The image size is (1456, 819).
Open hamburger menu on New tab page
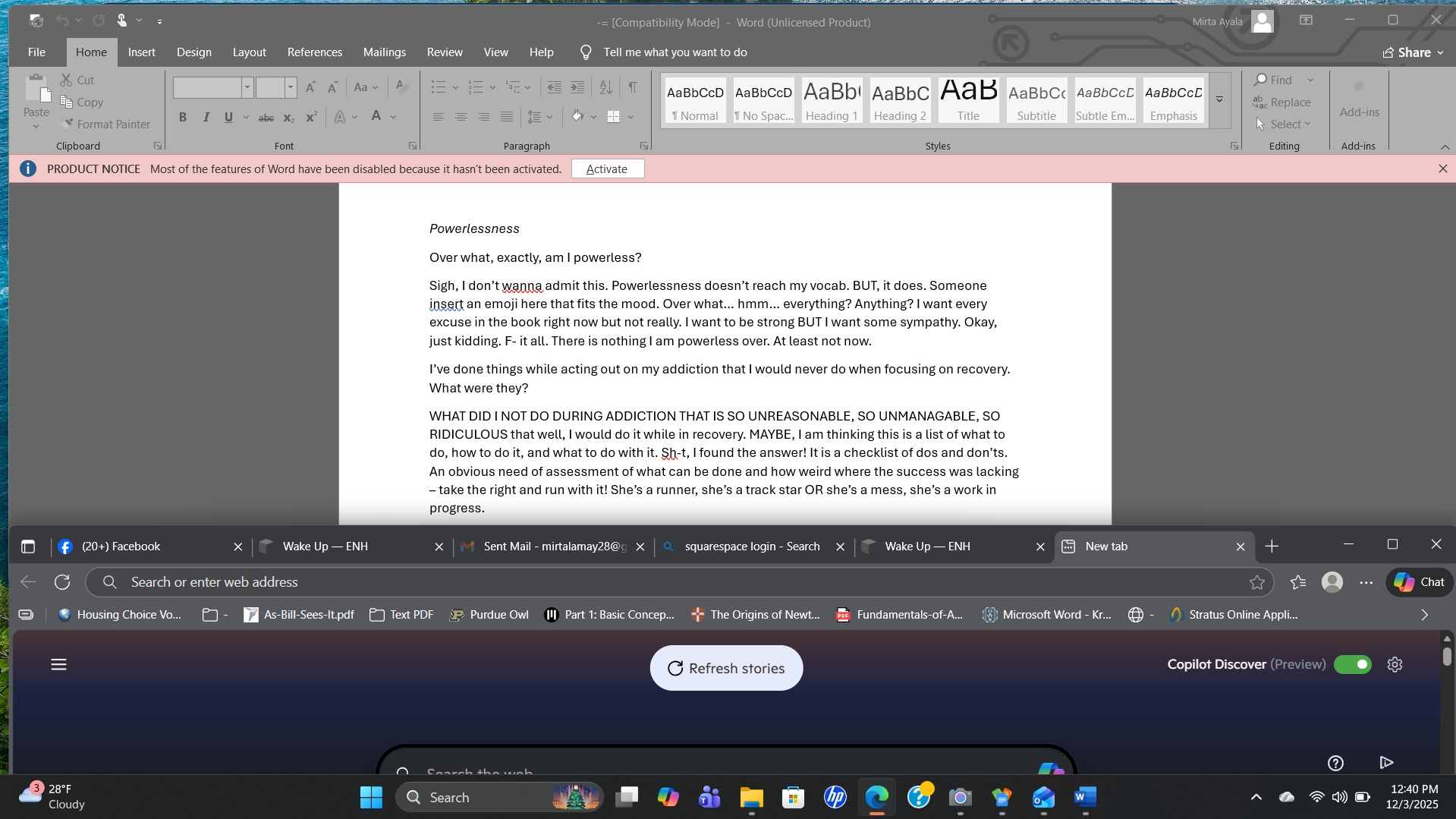pos(58,665)
